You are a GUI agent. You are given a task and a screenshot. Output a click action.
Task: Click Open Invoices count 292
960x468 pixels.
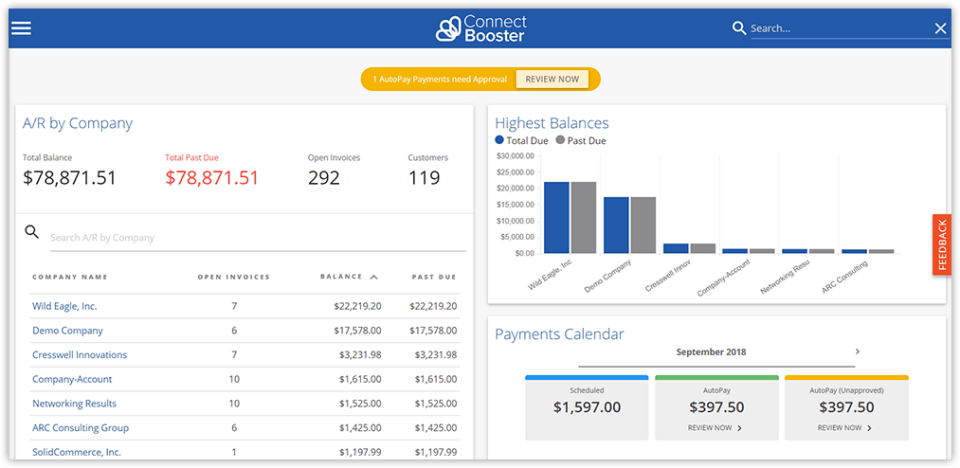coord(323,178)
